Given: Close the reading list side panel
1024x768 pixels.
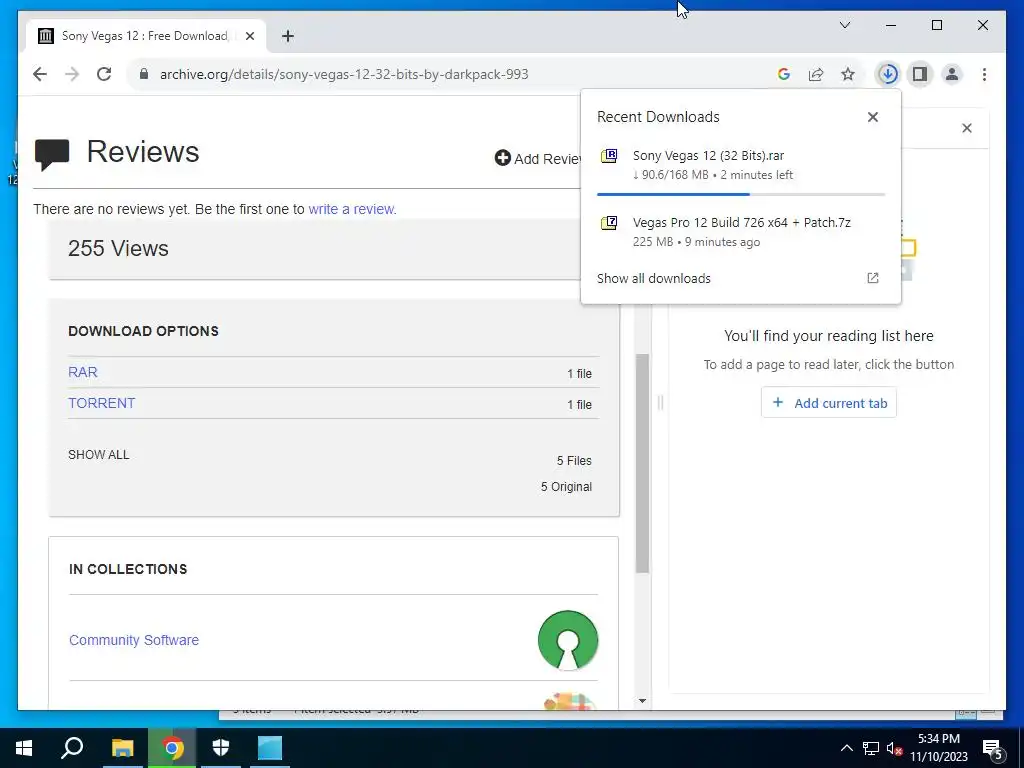Looking at the screenshot, I should (x=967, y=128).
